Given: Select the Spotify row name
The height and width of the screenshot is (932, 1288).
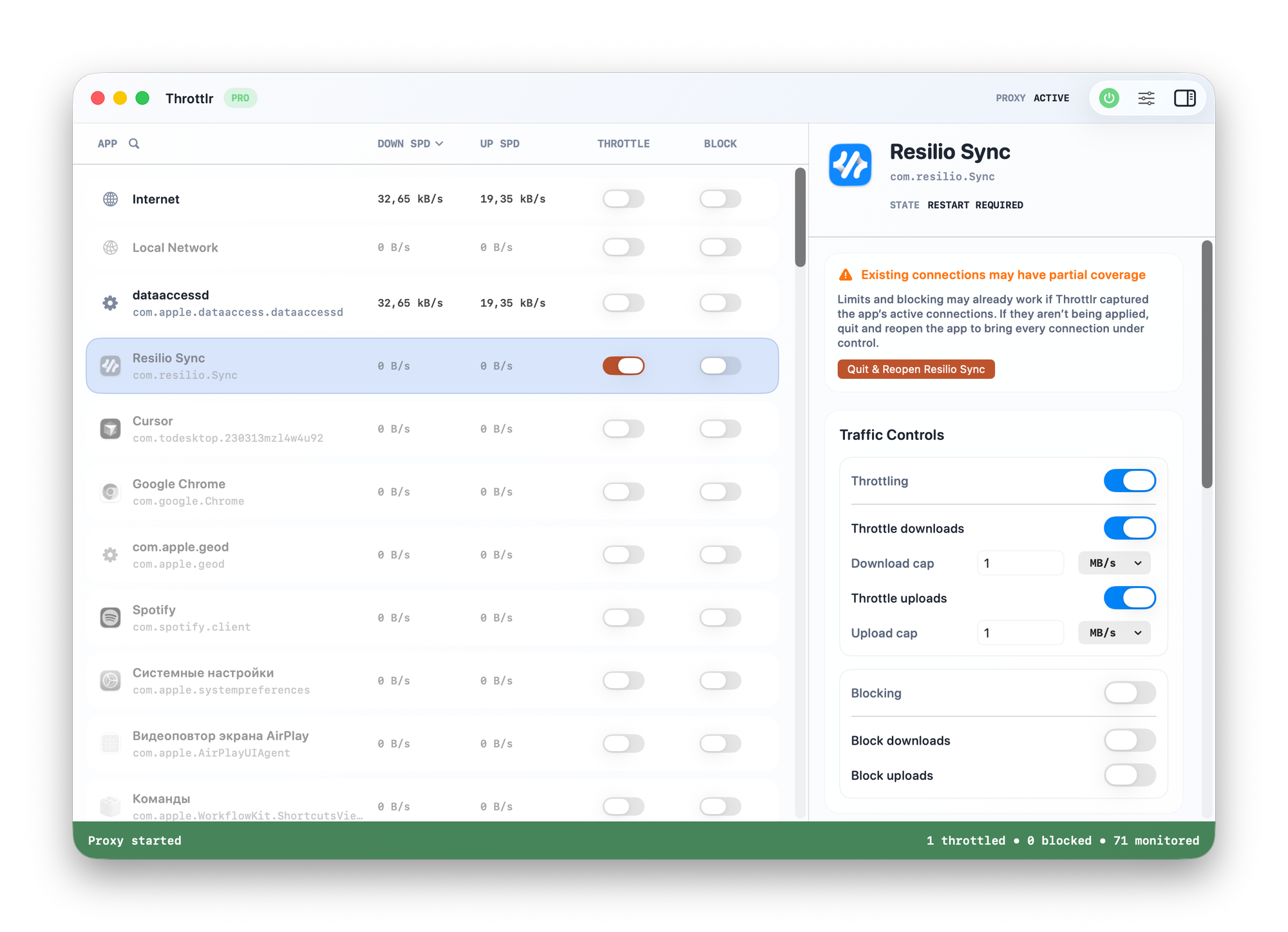Looking at the screenshot, I should (x=154, y=610).
